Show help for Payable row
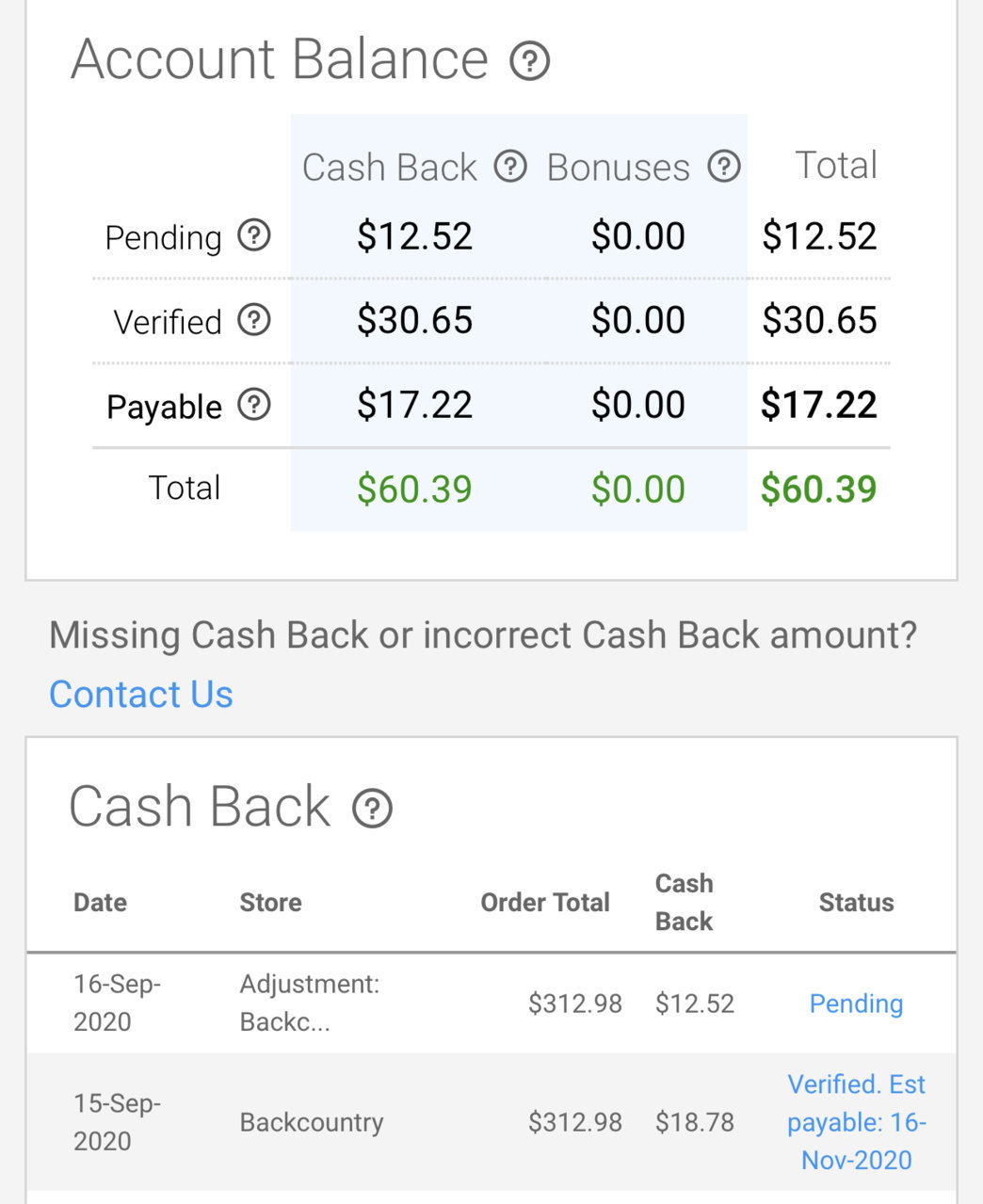This screenshot has width=983, height=1204. point(253,405)
